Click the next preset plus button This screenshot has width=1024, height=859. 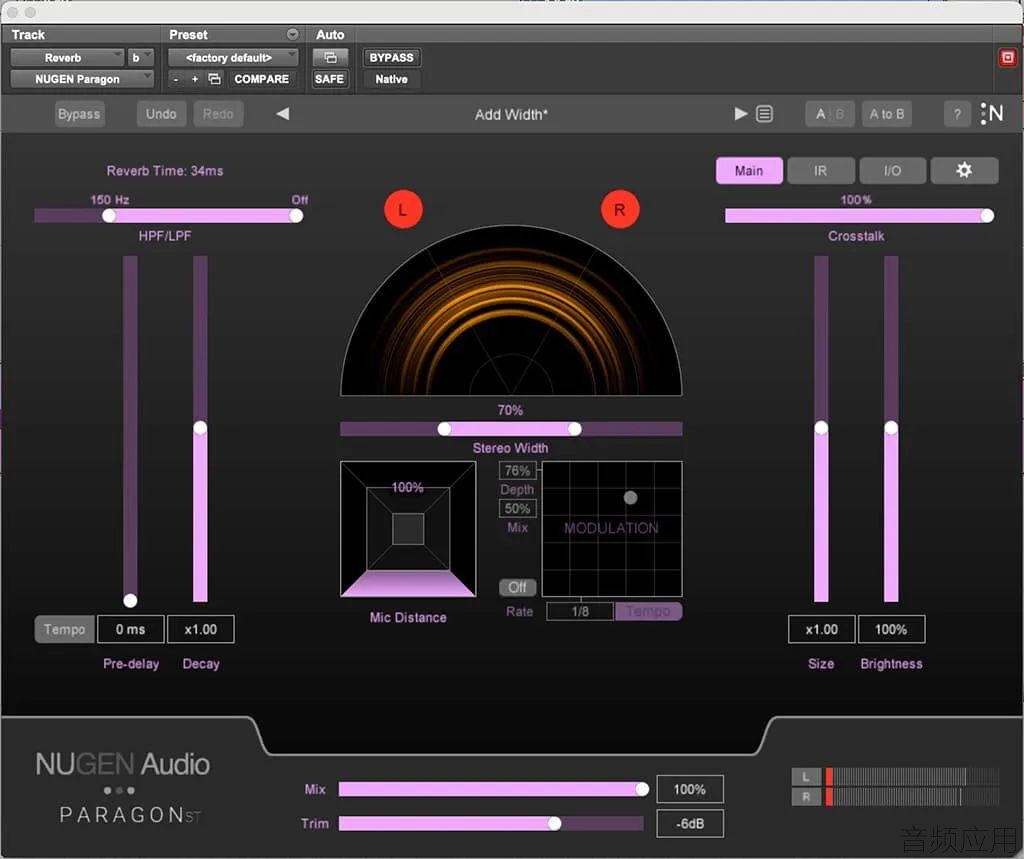pyautogui.click(x=195, y=79)
